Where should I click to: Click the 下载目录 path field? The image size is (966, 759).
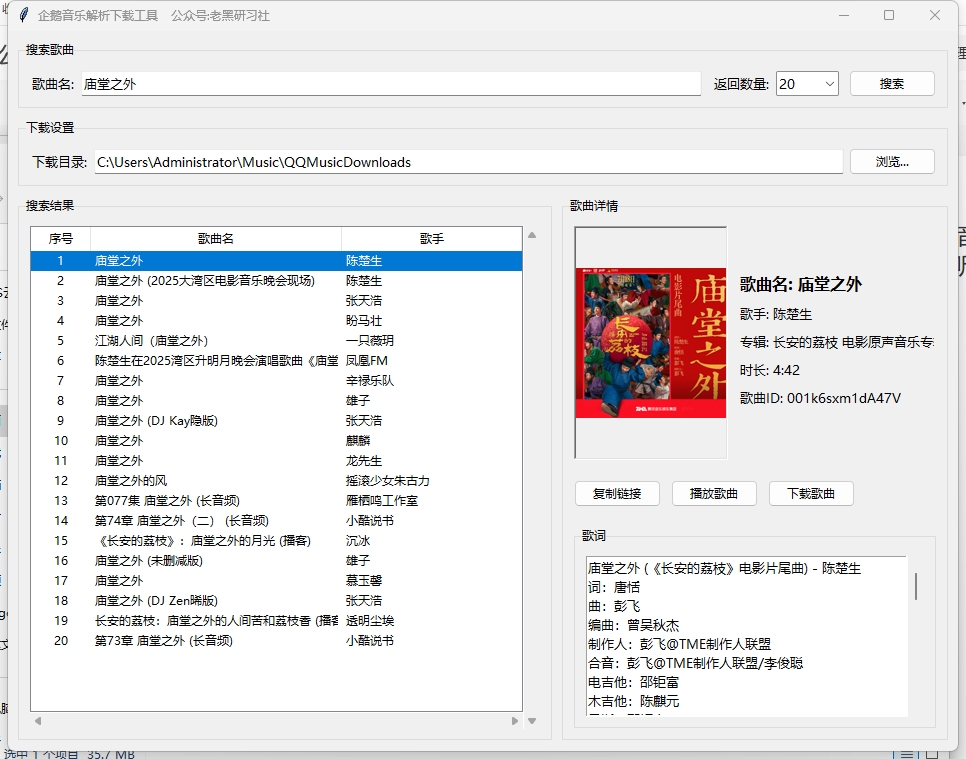(x=468, y=160)
